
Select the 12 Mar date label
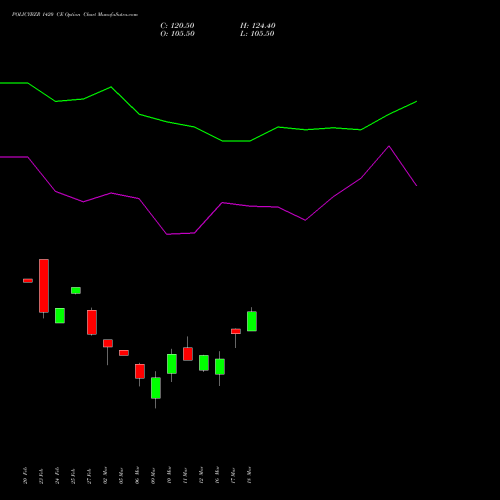(x=202, y=476)
